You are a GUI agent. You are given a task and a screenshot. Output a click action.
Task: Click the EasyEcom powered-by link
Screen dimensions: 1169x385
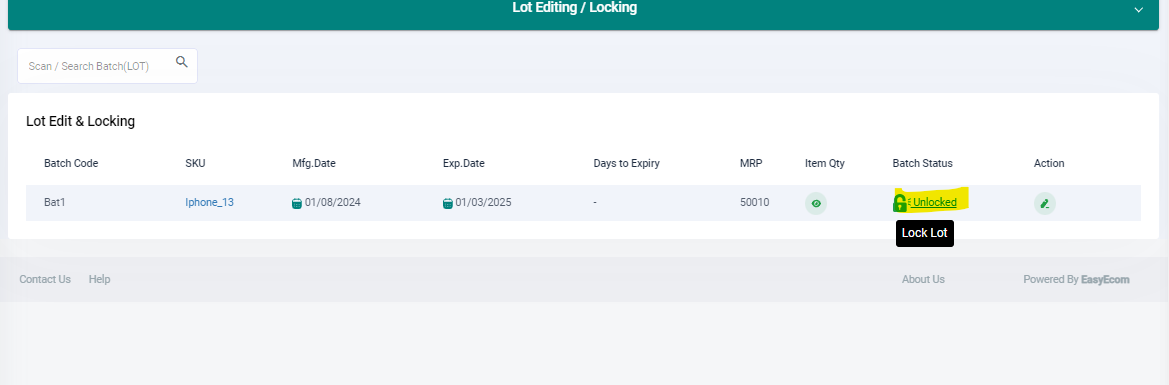(1105, 280)
